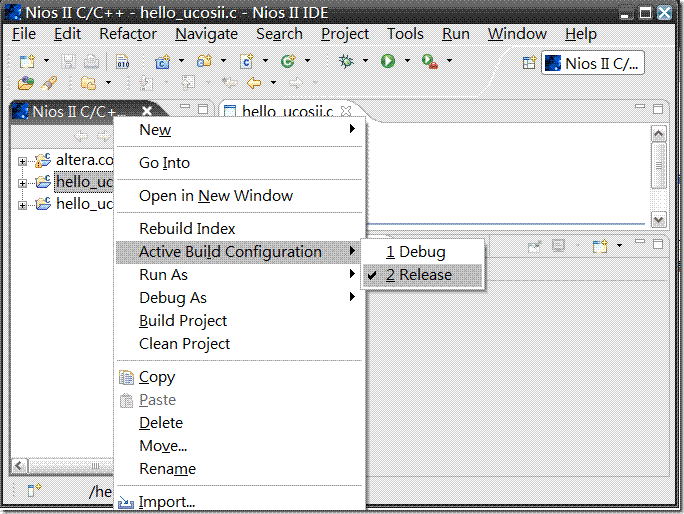This screenshot has width=684, height=514.
Task: Click the status bar new item icon
Action: pyautogui.click(x=34, y=490)
